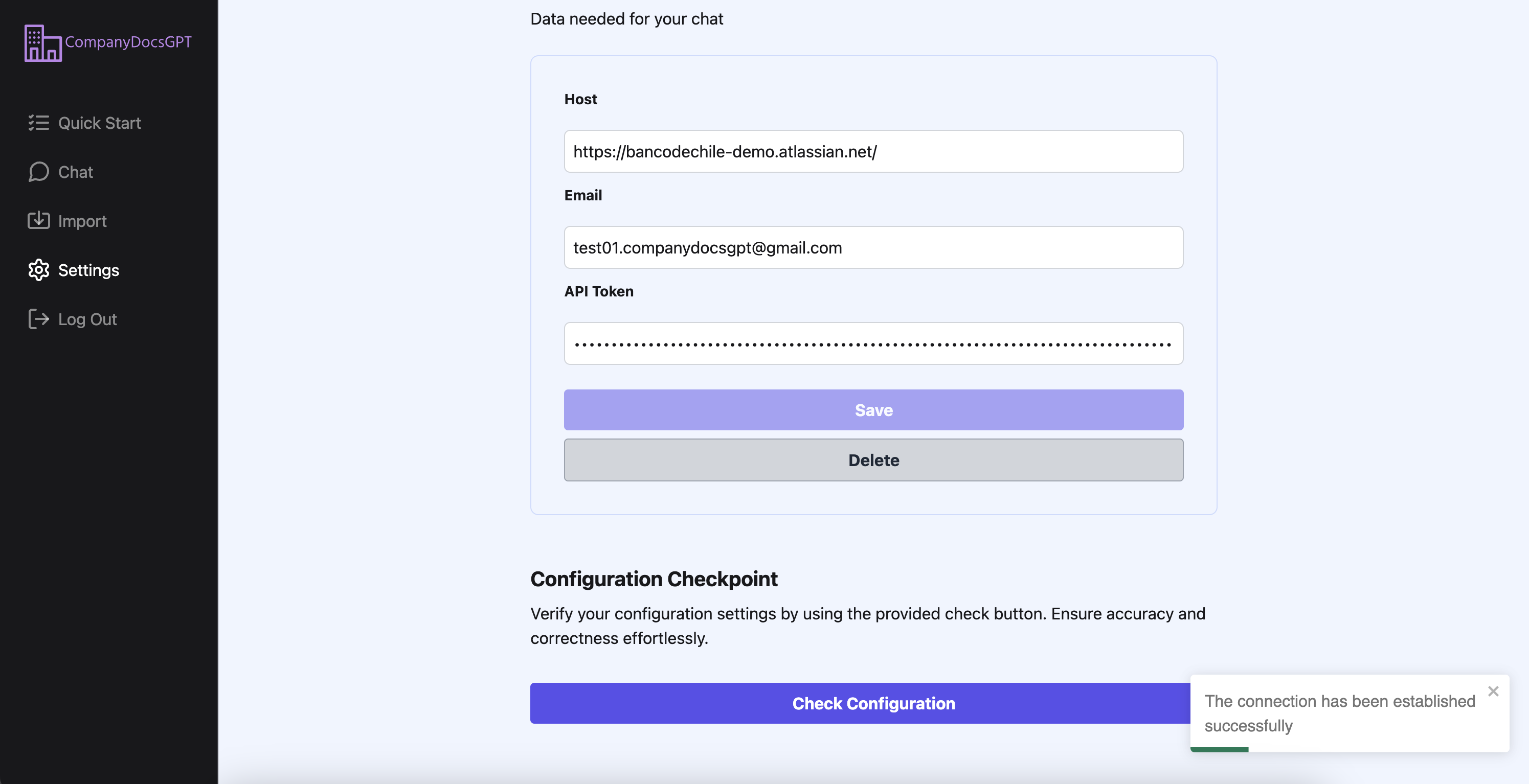Choose Log Out text in sidebar
The image size is (1529, 784).
click(87, 319)
